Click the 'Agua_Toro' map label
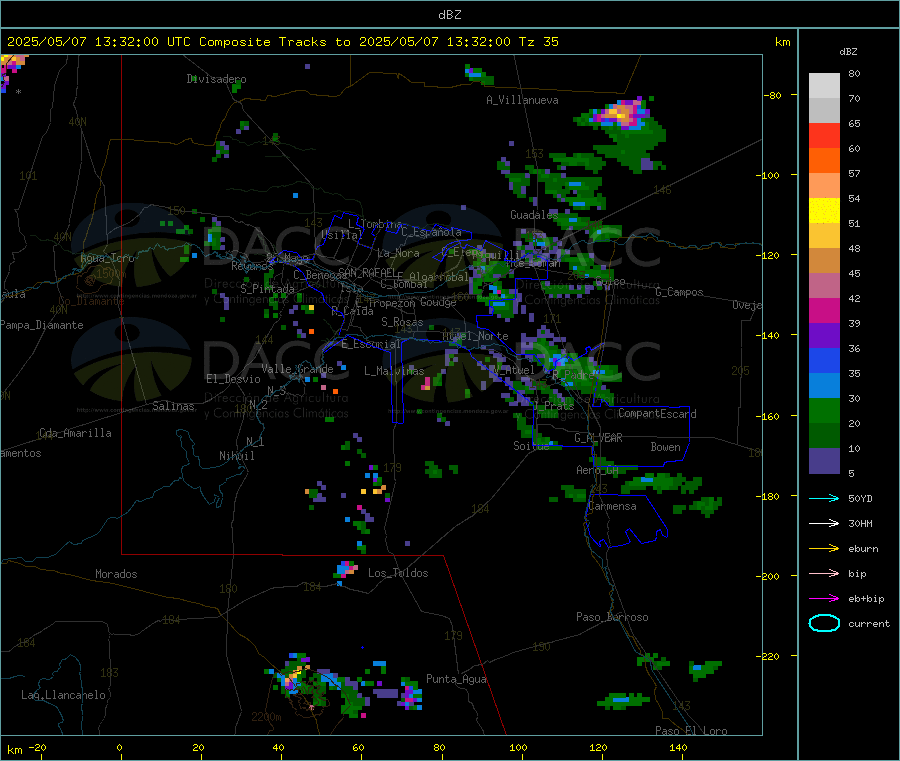Screen dimensions: 900x761 click(x=107, y=258)
